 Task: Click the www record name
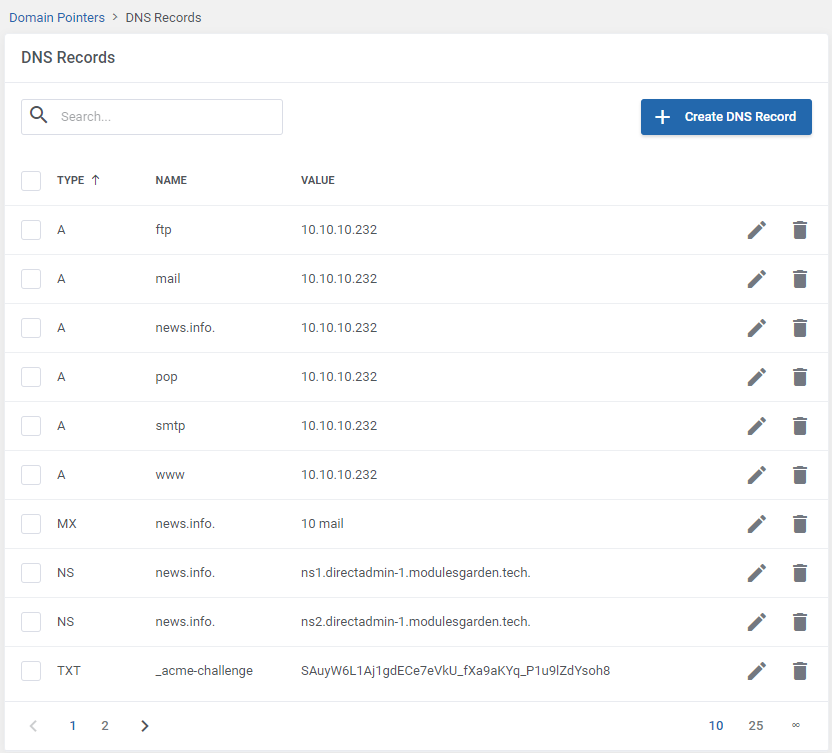tap(170, 475)
